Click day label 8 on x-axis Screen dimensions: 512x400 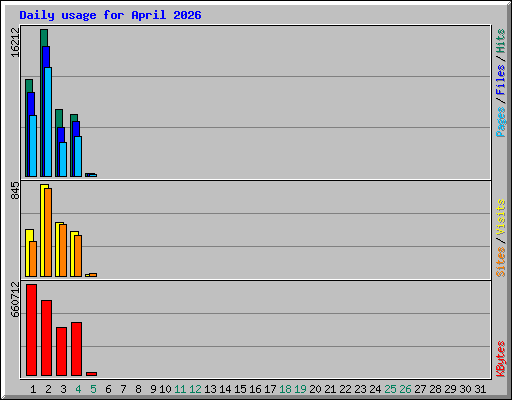tap(138, 389)
